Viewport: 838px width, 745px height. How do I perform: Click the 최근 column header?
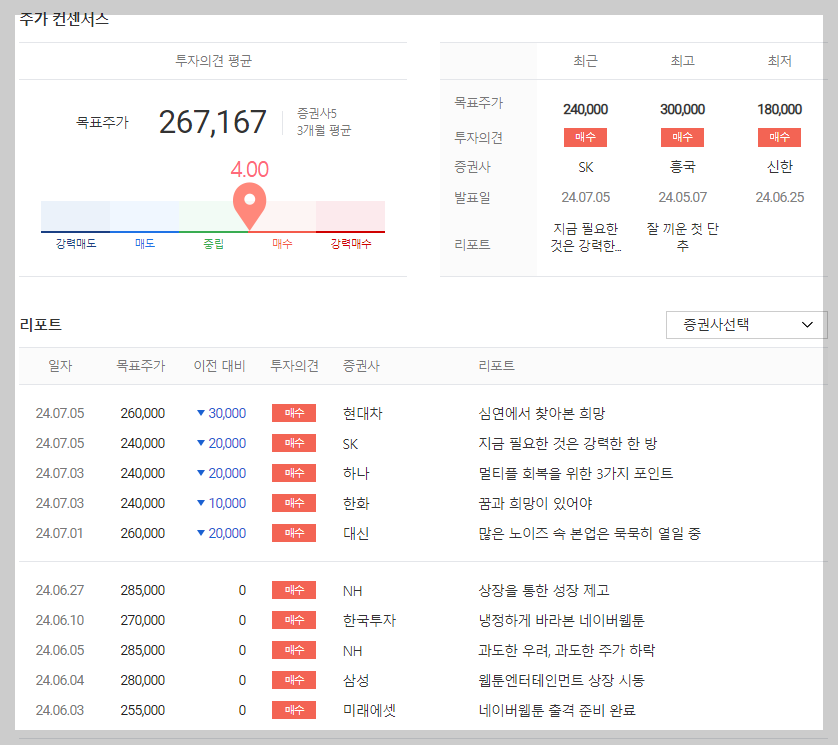click(x=585, y=61)
